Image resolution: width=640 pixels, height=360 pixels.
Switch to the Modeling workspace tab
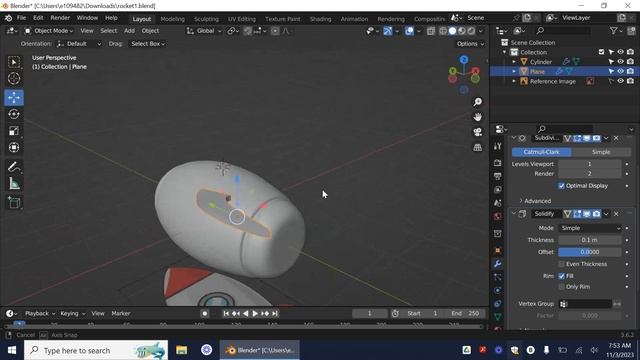point(173,19)
